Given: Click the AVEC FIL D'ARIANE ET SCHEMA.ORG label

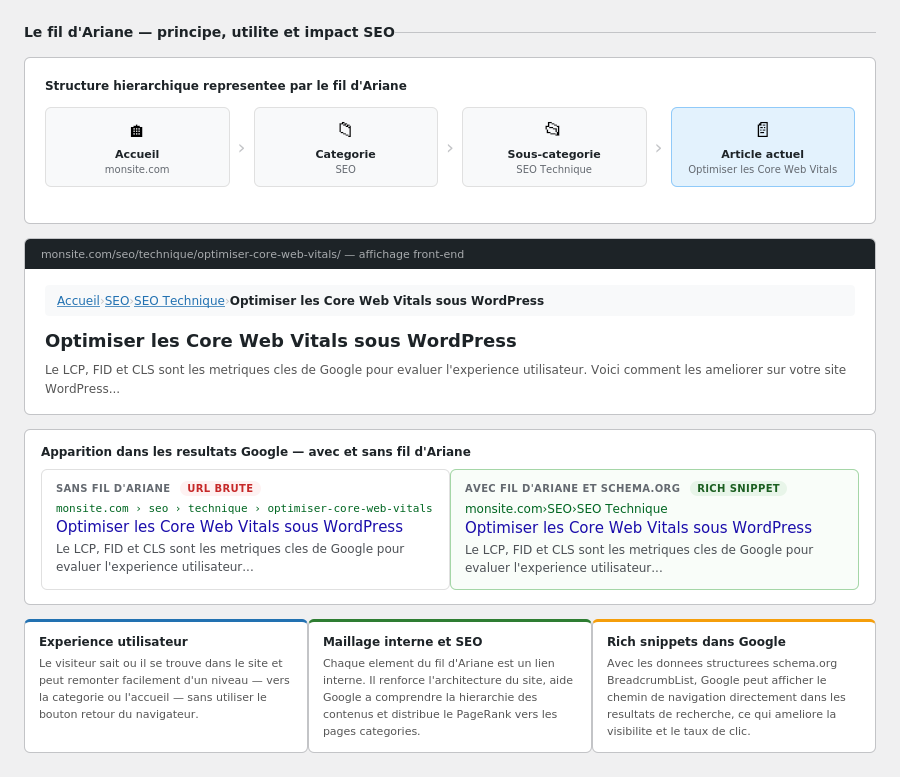Looking at the screenshot, I should [x=572, y=488].
